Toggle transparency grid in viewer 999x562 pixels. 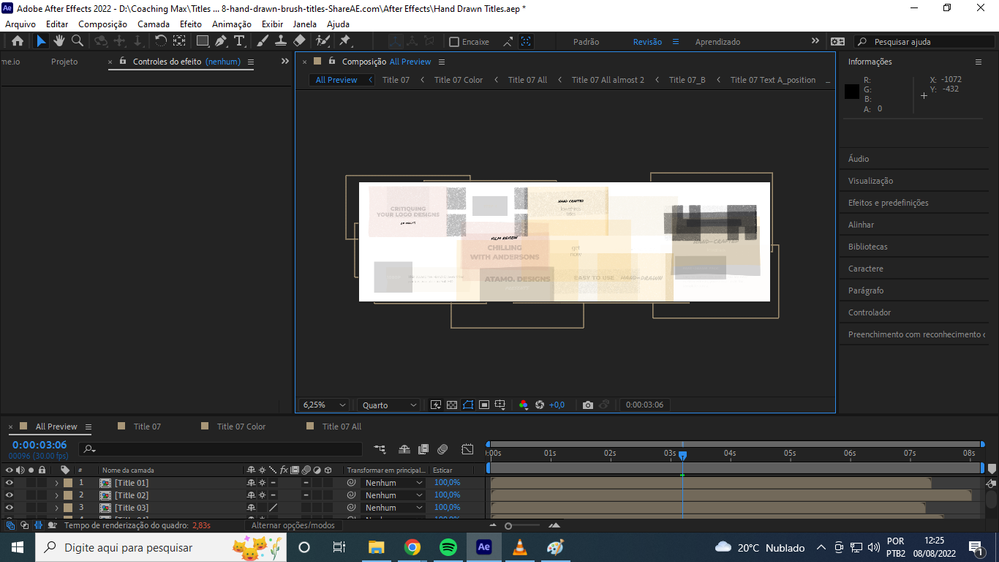pos(452,405)
